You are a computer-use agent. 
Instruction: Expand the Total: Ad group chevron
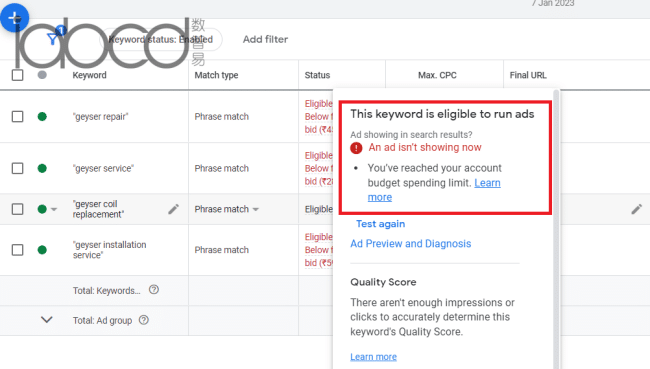[47, 320]
